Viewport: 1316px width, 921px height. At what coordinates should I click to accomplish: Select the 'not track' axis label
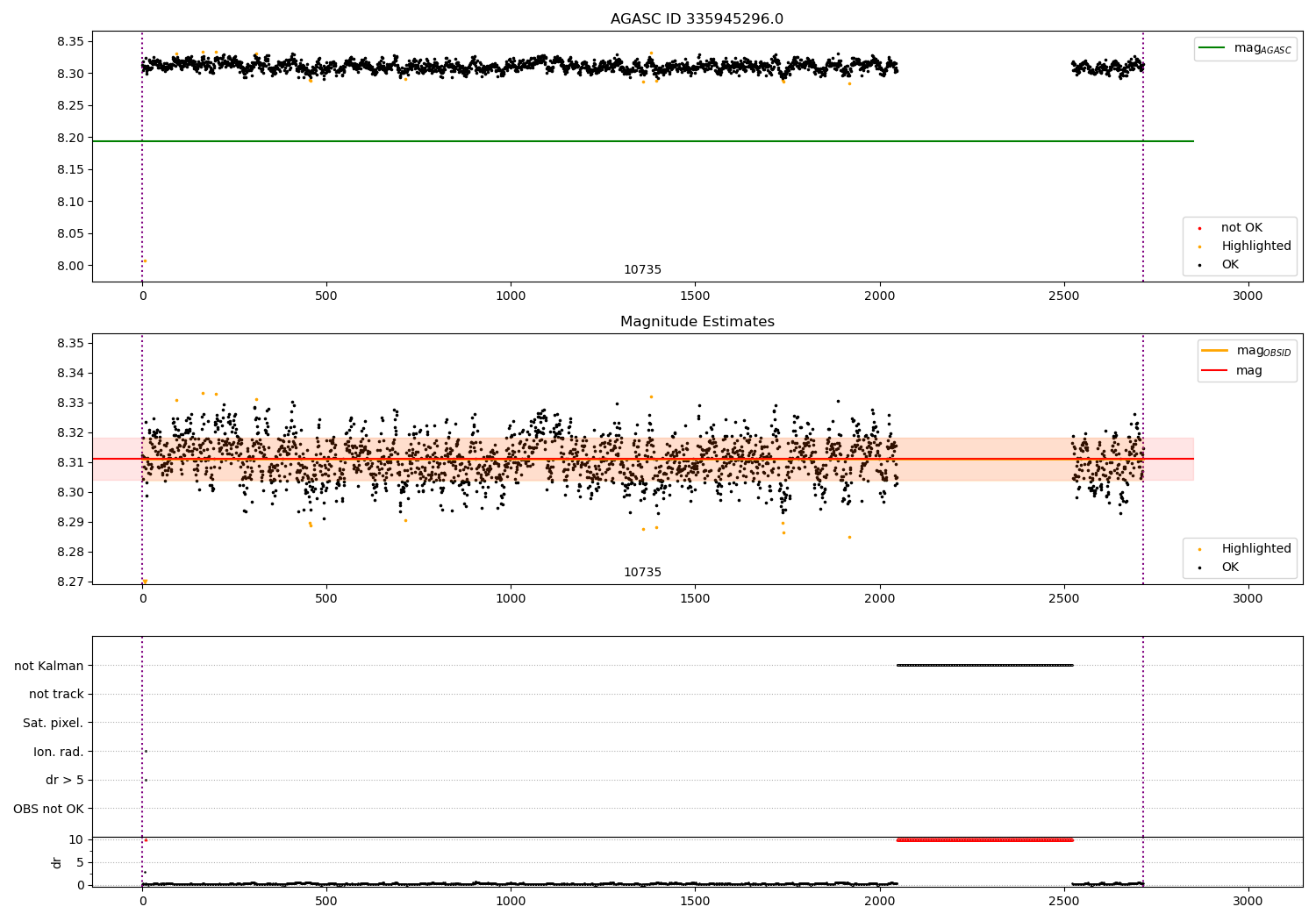tap(56, 694)
